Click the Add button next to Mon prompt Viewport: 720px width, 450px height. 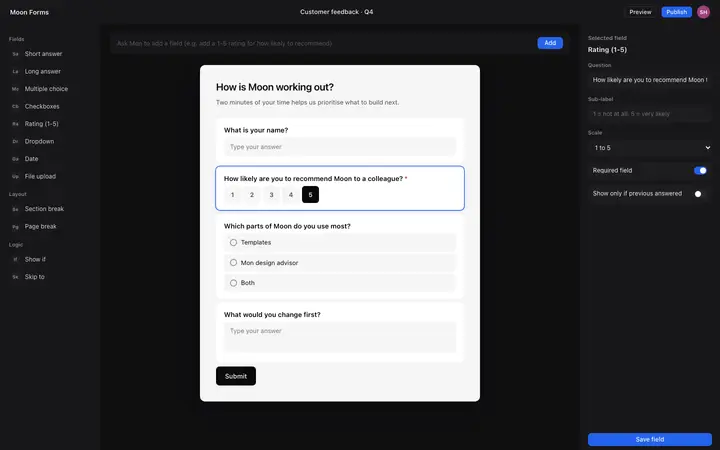click(550, 43)
